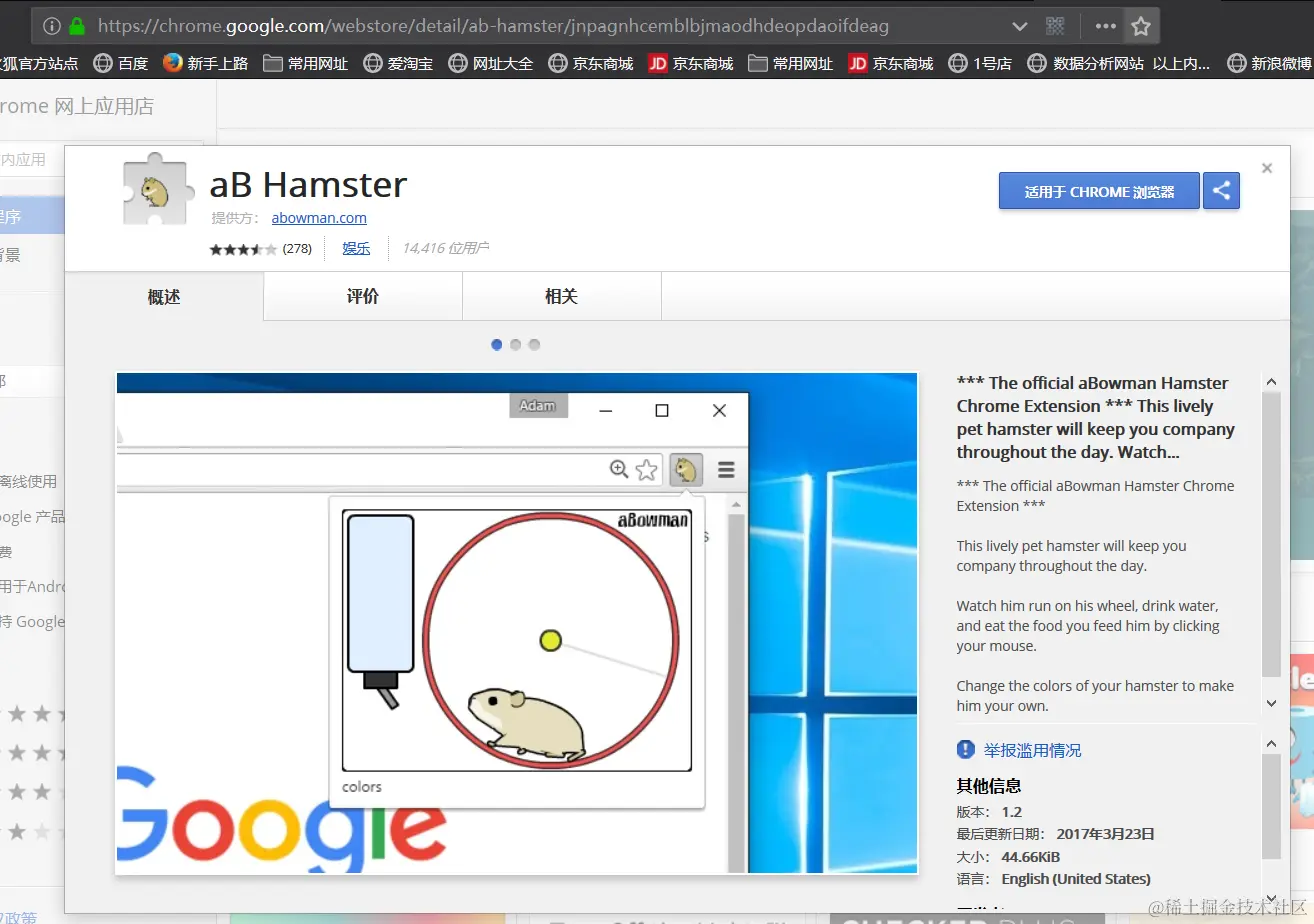1314x924 pixels.
Task: Click the site info icon in address bar
Action: point(52,26)
